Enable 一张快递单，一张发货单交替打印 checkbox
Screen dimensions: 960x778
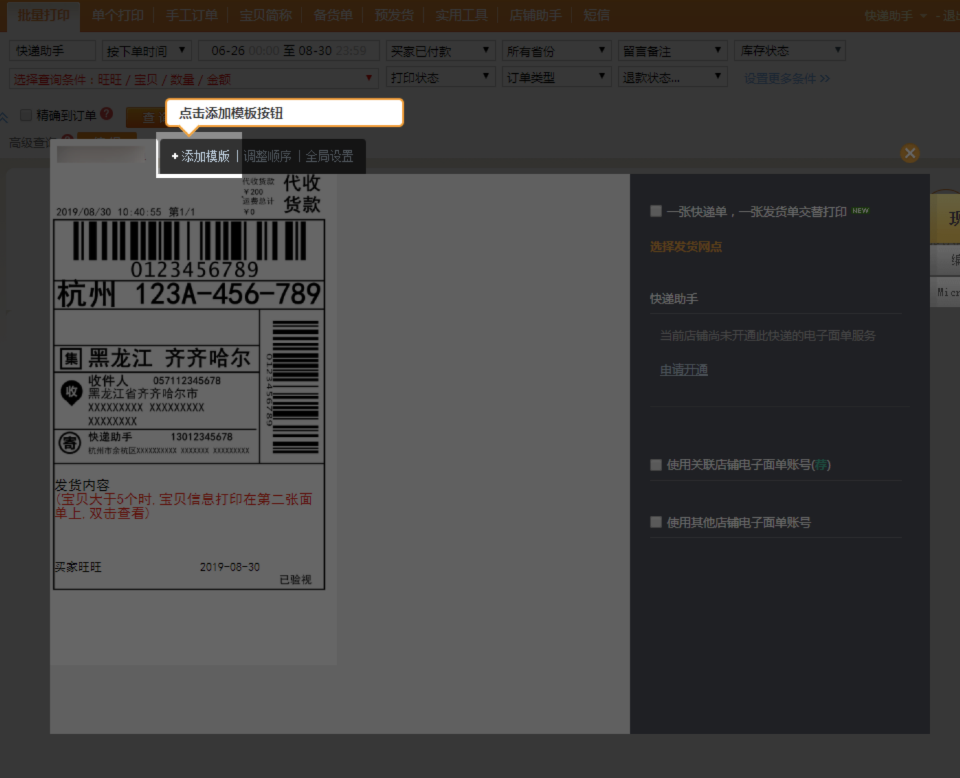(656, 211)
